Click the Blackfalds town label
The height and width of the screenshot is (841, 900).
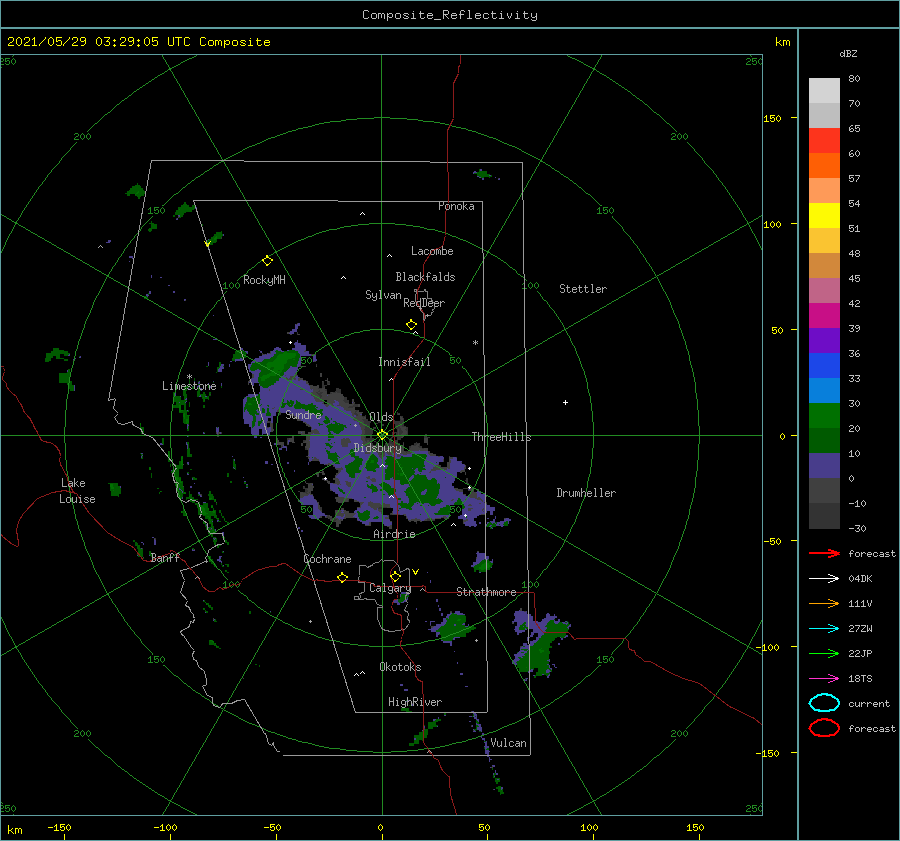425,277
